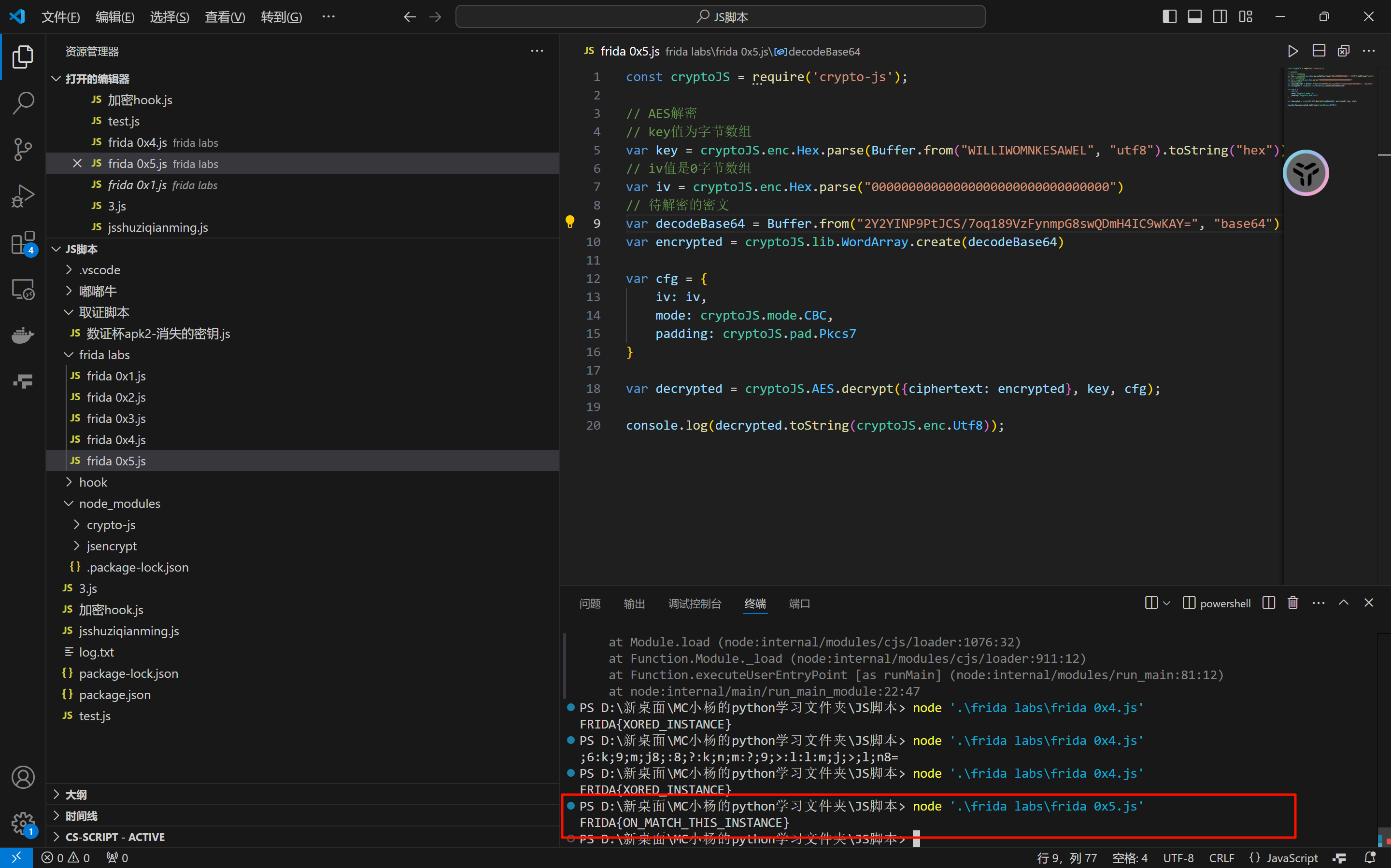Click CRLF line ending in status bar
1391x868 pixels.
coord(1221,858)
